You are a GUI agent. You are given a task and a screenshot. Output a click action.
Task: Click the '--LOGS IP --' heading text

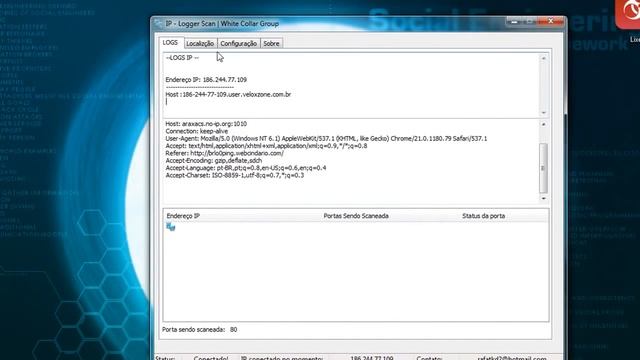182,58
